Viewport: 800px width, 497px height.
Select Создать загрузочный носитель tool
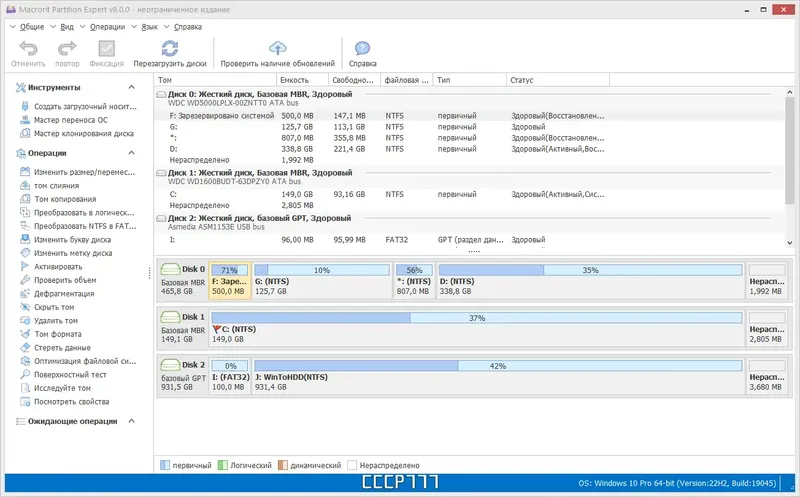(x=79, y=107)
